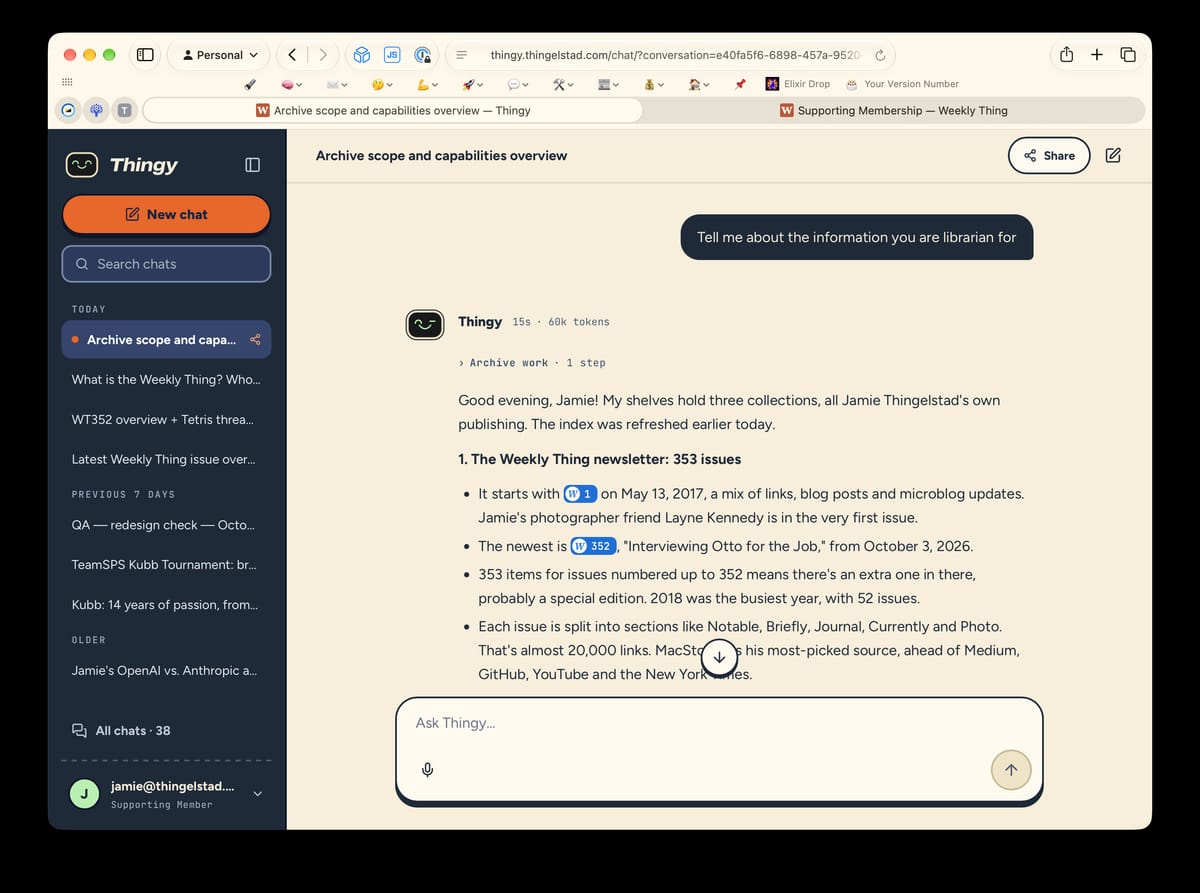Expand the house bookmark folder
Image resolution: width=1200 pixels, height=893 pixels.
point(699,84)
